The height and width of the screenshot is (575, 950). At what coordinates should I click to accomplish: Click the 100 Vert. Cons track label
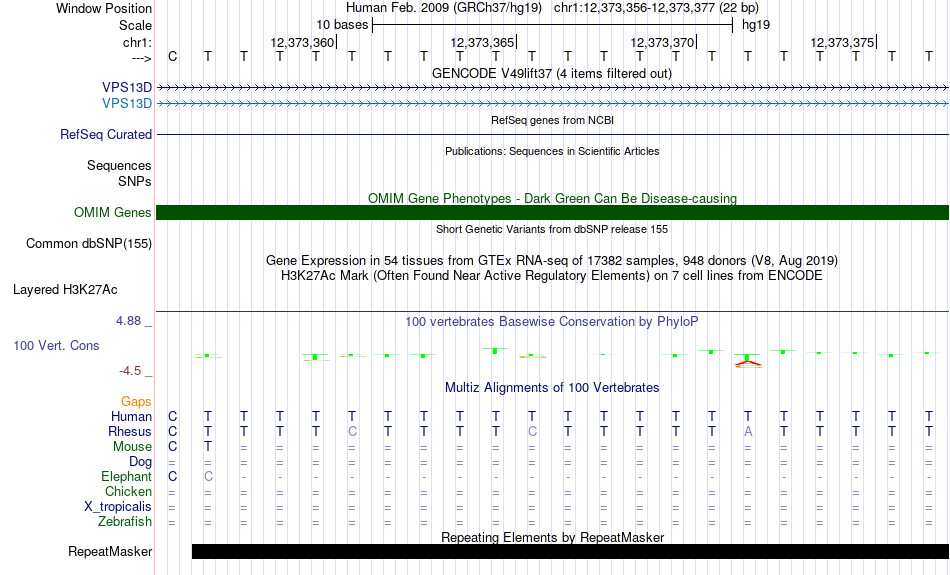[x=56, y=345]
